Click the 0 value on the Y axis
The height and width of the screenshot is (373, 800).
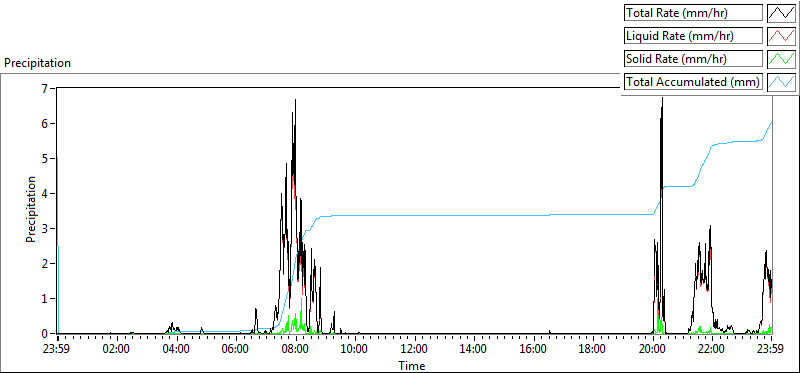51,333
